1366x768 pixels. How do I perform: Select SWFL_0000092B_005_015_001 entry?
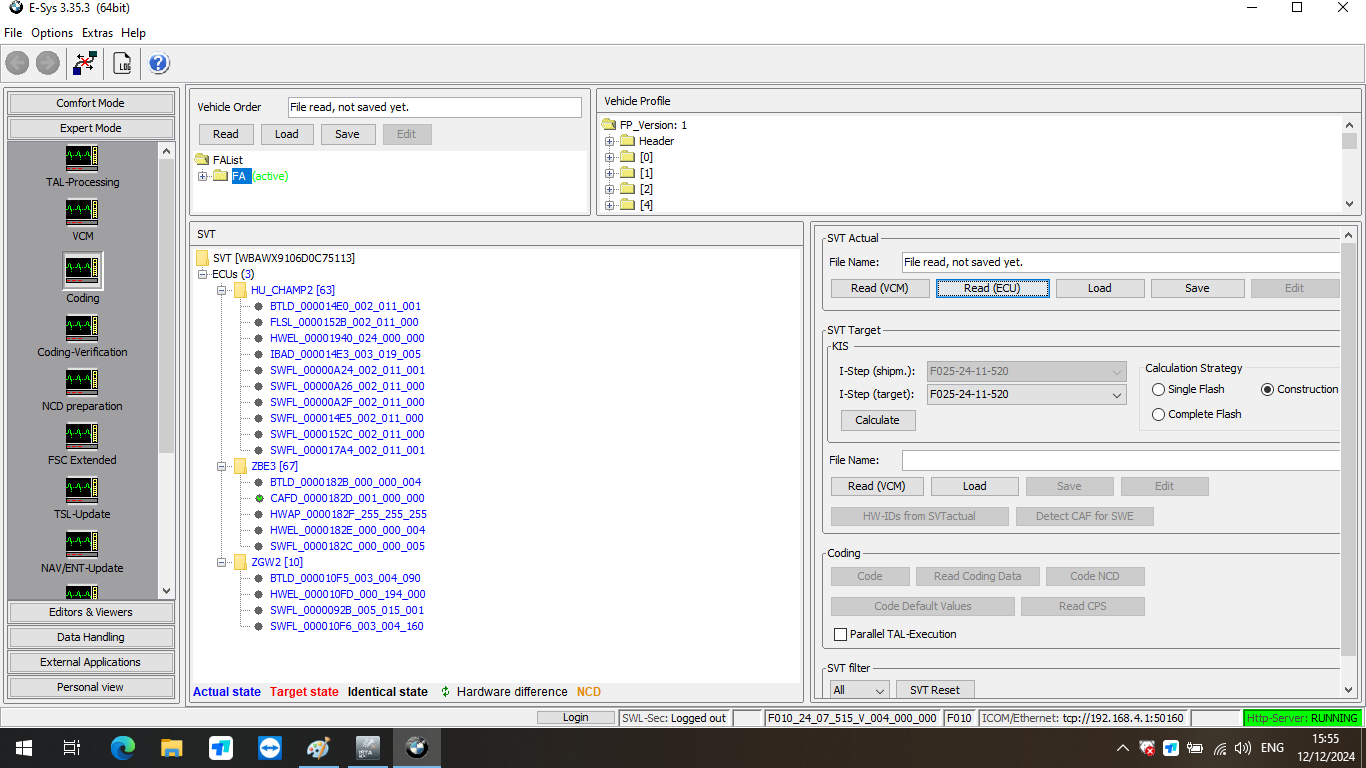pos(347,610)
